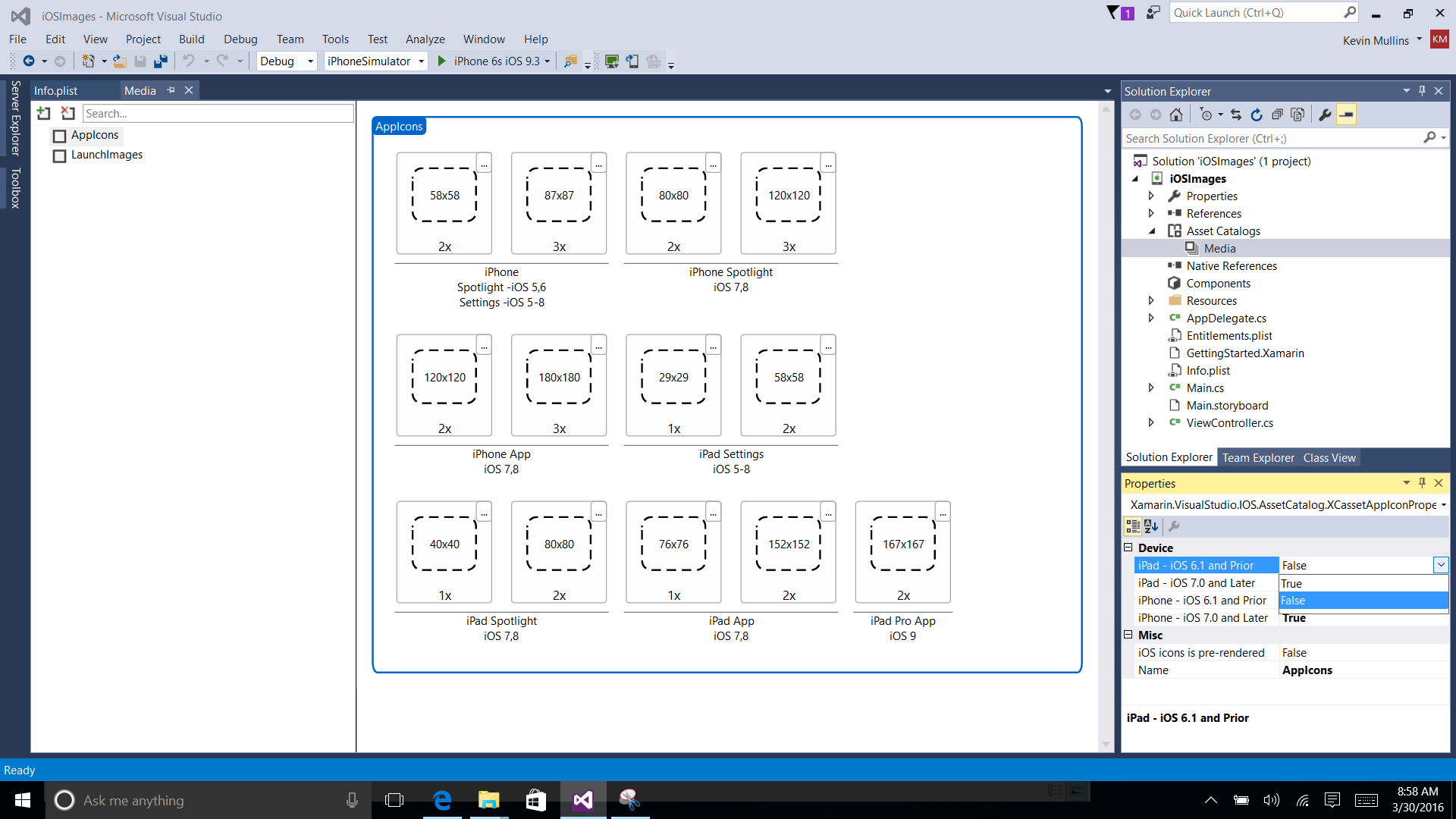Select the Debug configuration dropdown
Viewport: 1456px width, 819px height.
click(284, 61)
